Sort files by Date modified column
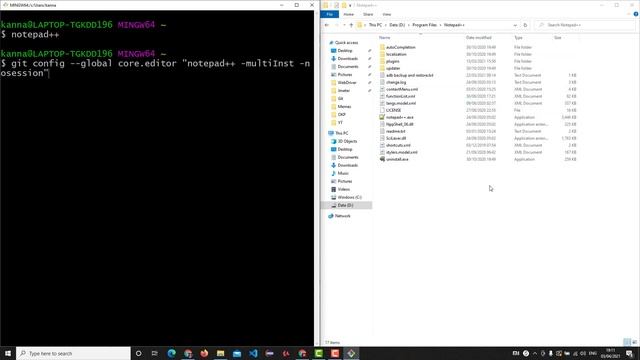 pos(478,38)
